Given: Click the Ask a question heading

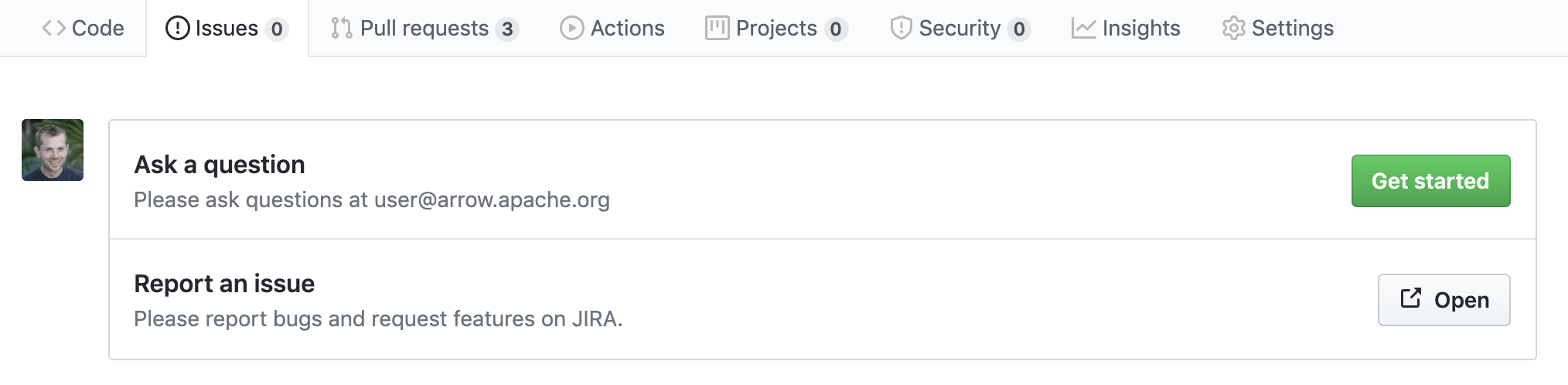Looking at the screenshot, I should click(x=220, y=165).
